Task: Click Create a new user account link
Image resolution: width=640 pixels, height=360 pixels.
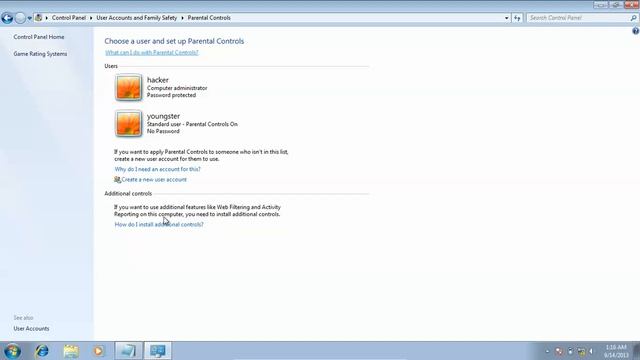Action: click(x=154, y=180)
